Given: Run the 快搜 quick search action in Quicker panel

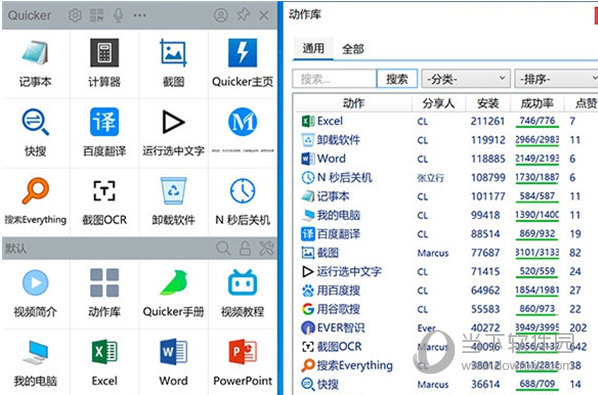Looking at the screenshot, I should pos(35,133).
